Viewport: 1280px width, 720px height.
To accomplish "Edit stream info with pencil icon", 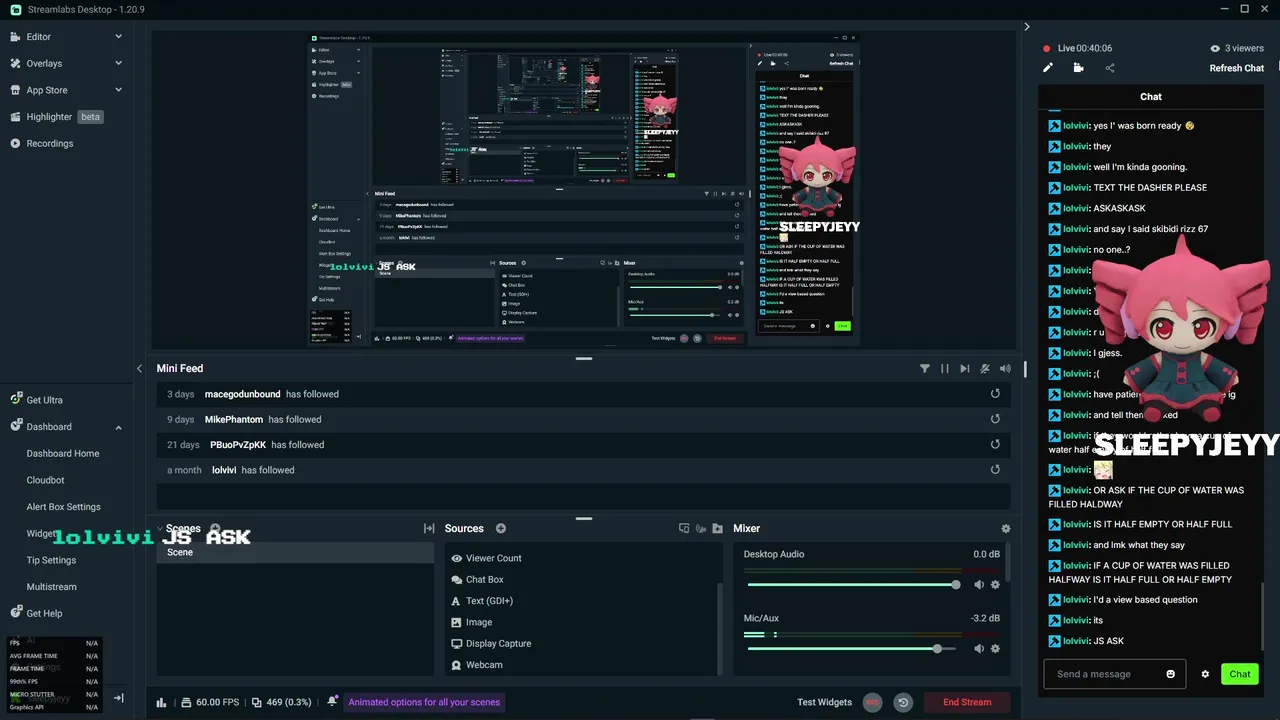I will click(x=1048, y=68).
